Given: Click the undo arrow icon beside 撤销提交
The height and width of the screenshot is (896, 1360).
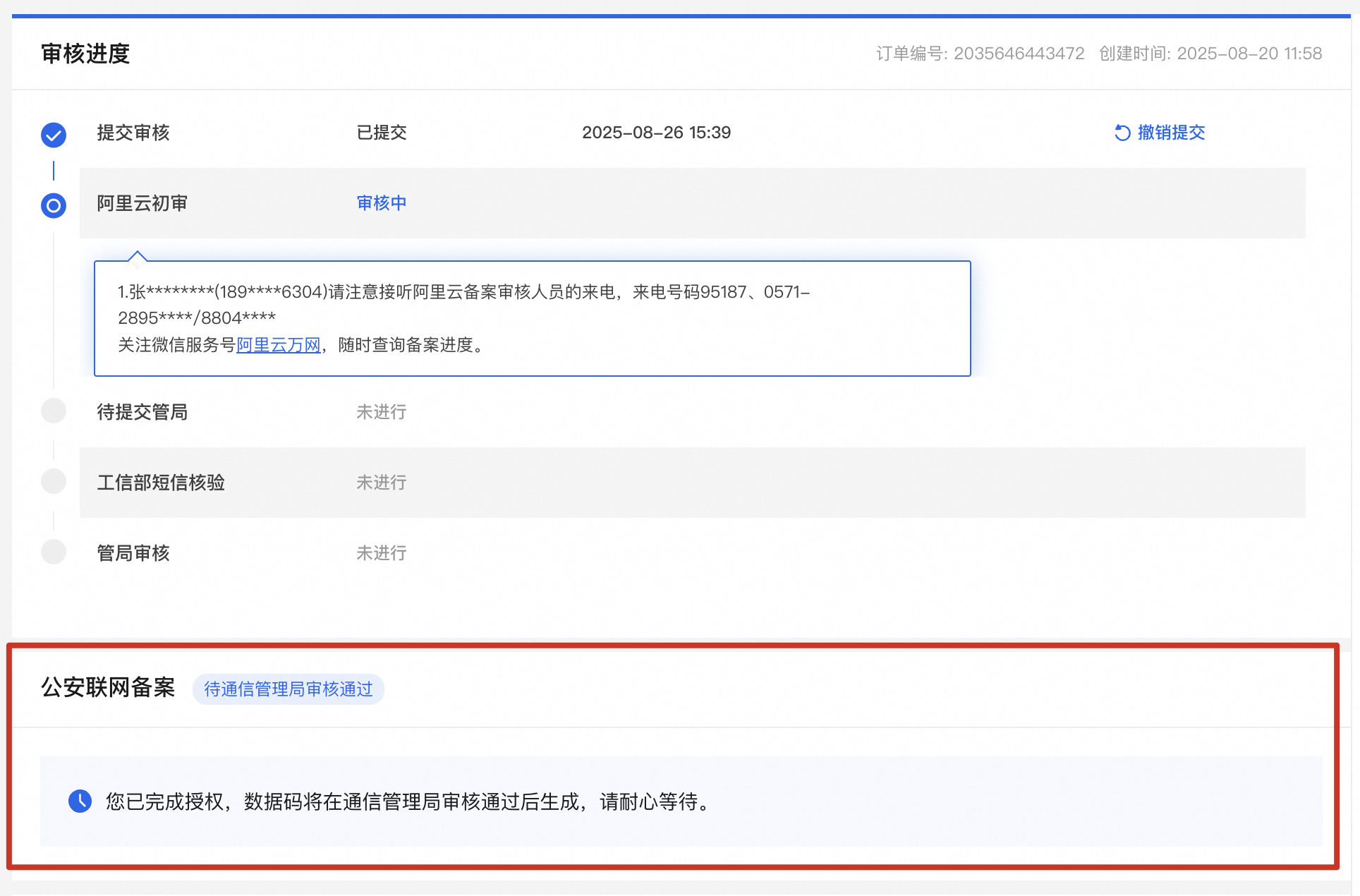Looking at the screenshot, I should click(x=1122, y=133).
